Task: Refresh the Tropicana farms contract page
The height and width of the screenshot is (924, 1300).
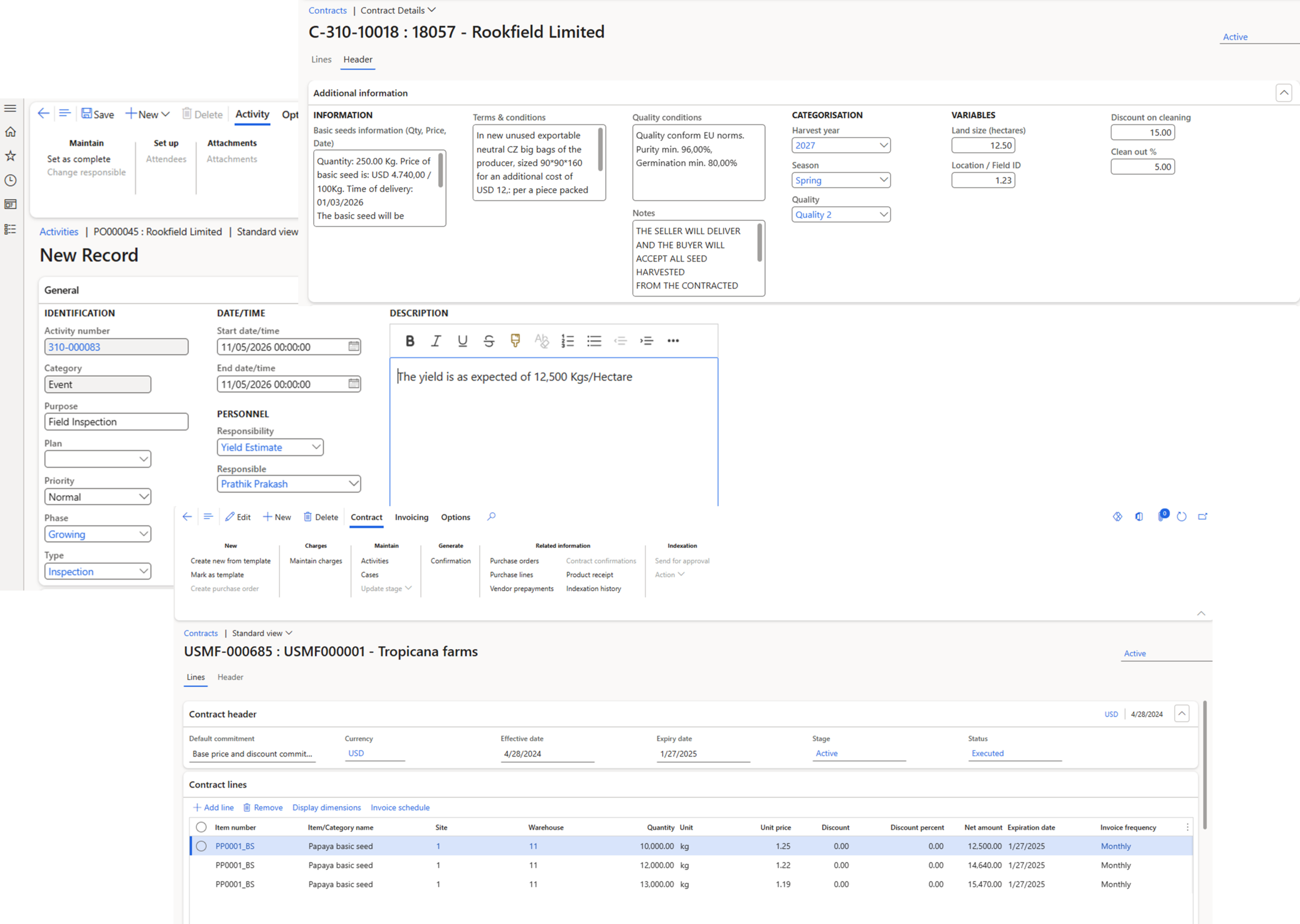Action: click(1182, 517)
